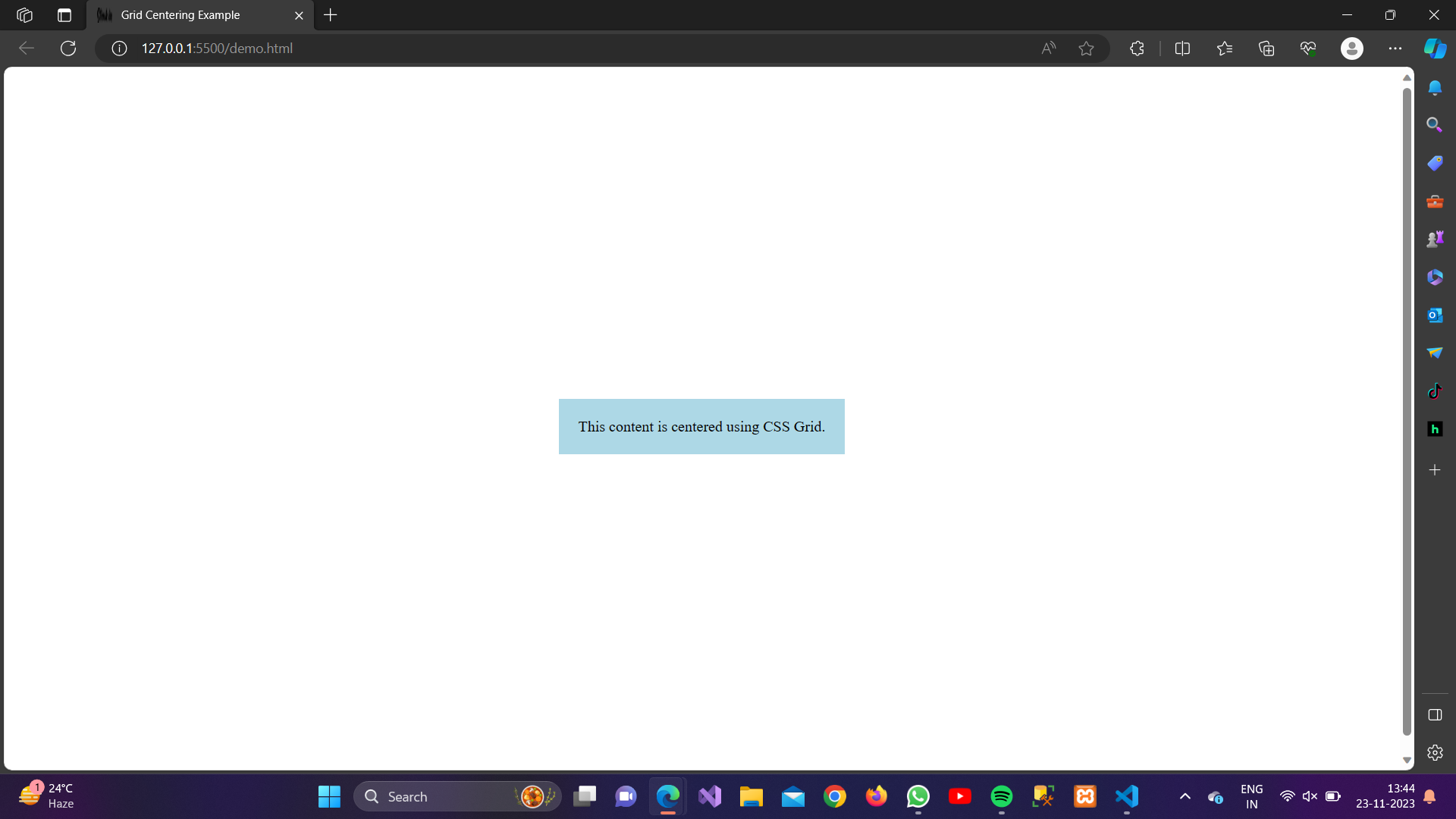Open Browser essentials heart icon

pyautogui.click(x=1308, y=49)
